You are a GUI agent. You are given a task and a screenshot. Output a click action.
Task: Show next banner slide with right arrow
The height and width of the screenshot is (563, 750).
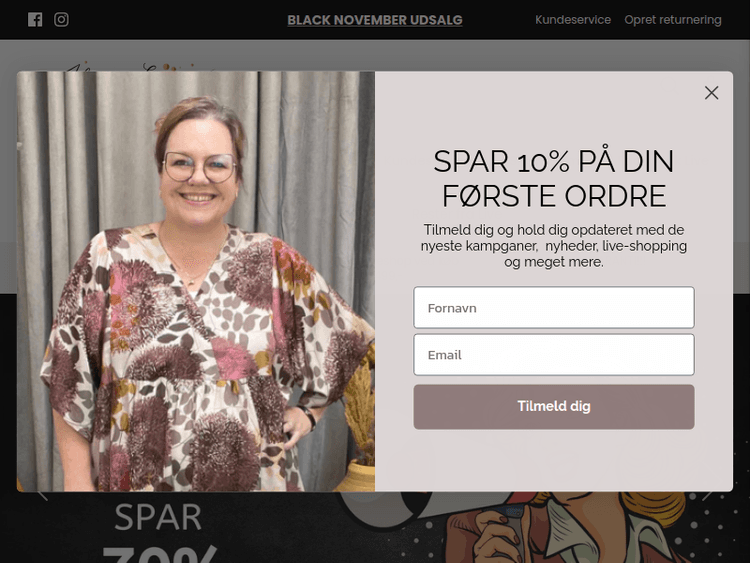click(x=707, y=496)
